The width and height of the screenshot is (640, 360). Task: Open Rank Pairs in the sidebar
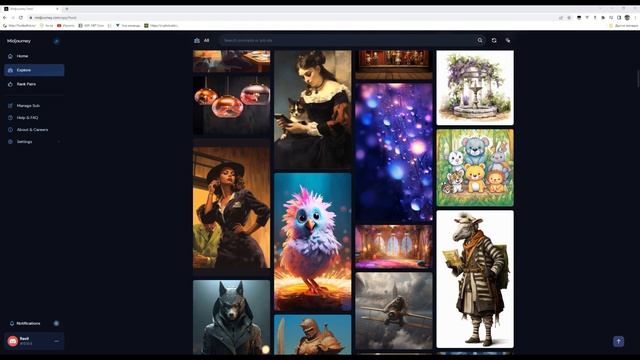point(34,84)
